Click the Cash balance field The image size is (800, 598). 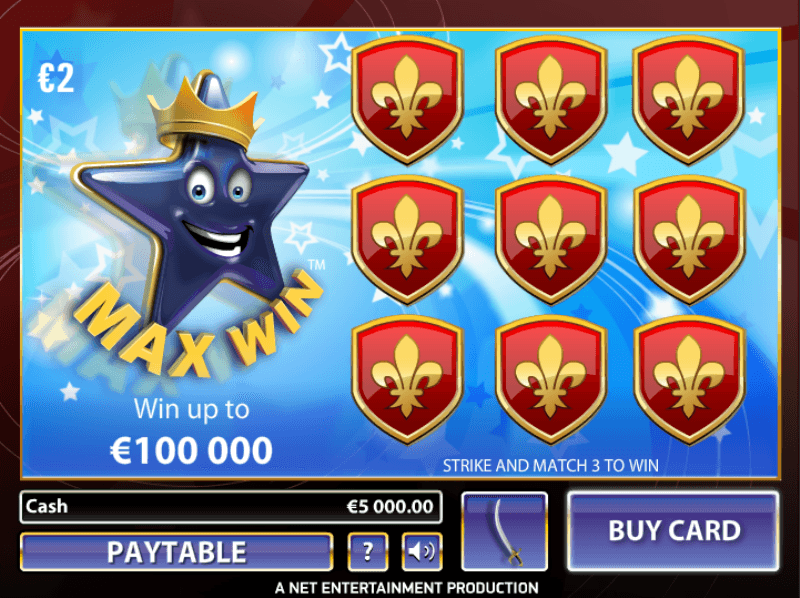point(231,507)
